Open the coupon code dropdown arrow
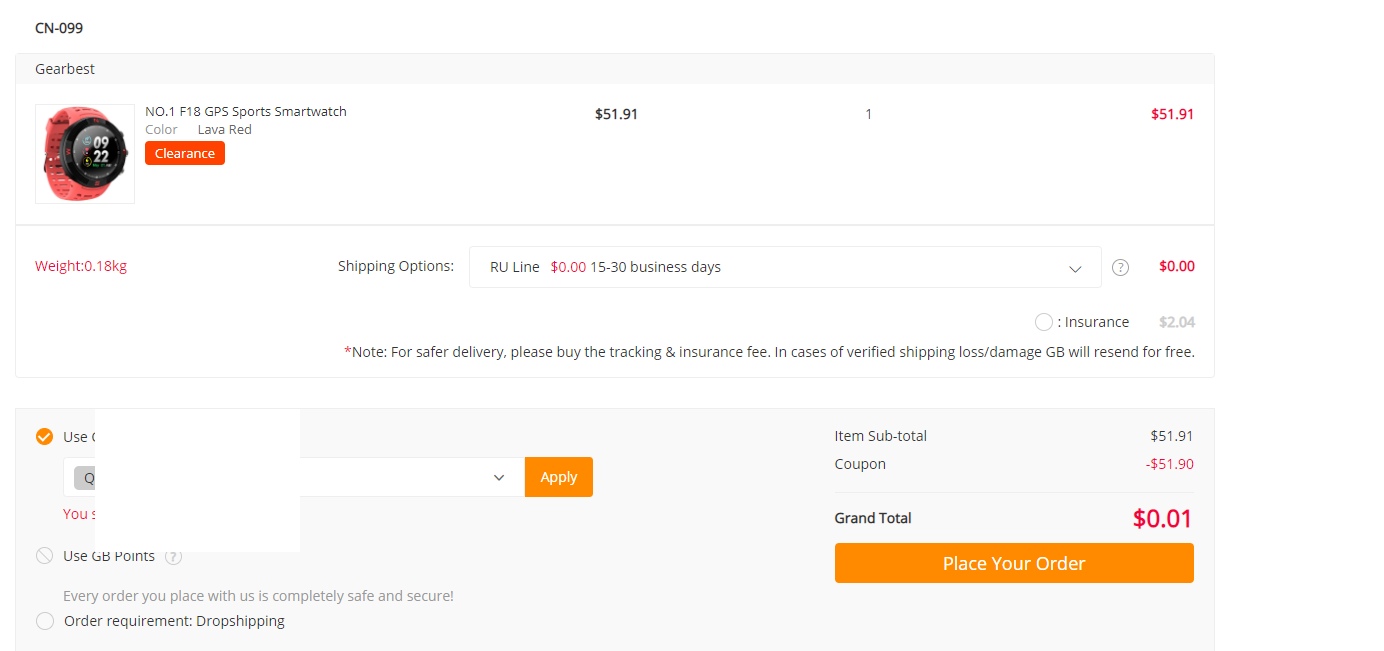Viewport: 1384px width, 651px height. [499, 478]
